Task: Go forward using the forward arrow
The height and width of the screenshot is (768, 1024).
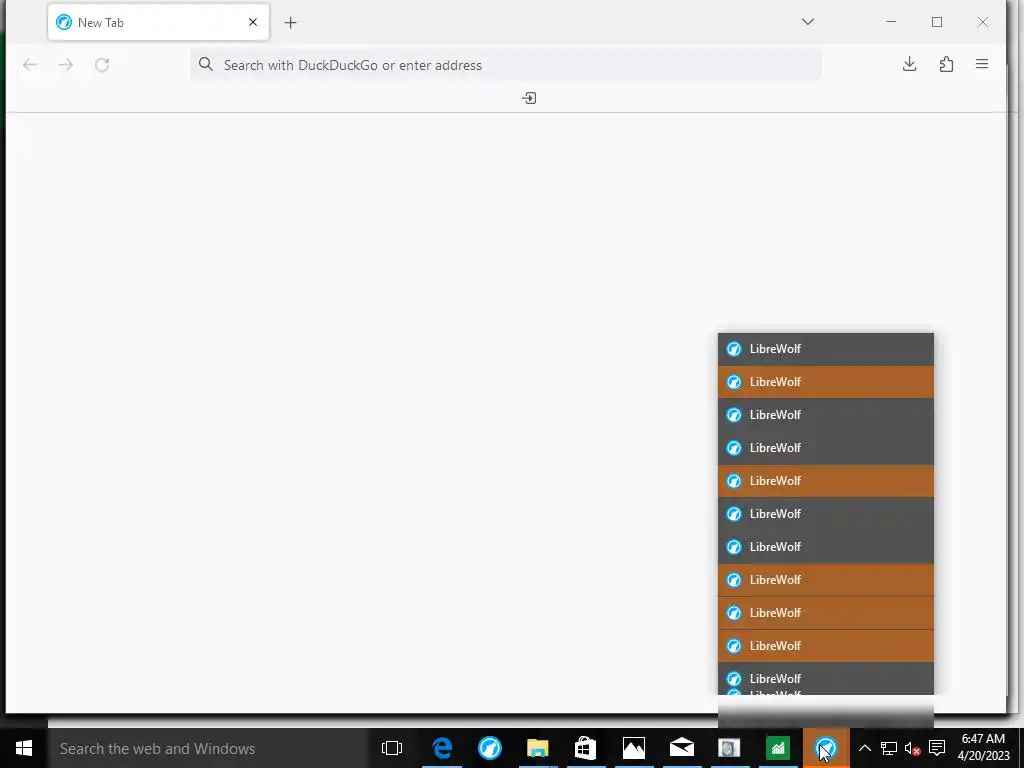Action: 66,65
